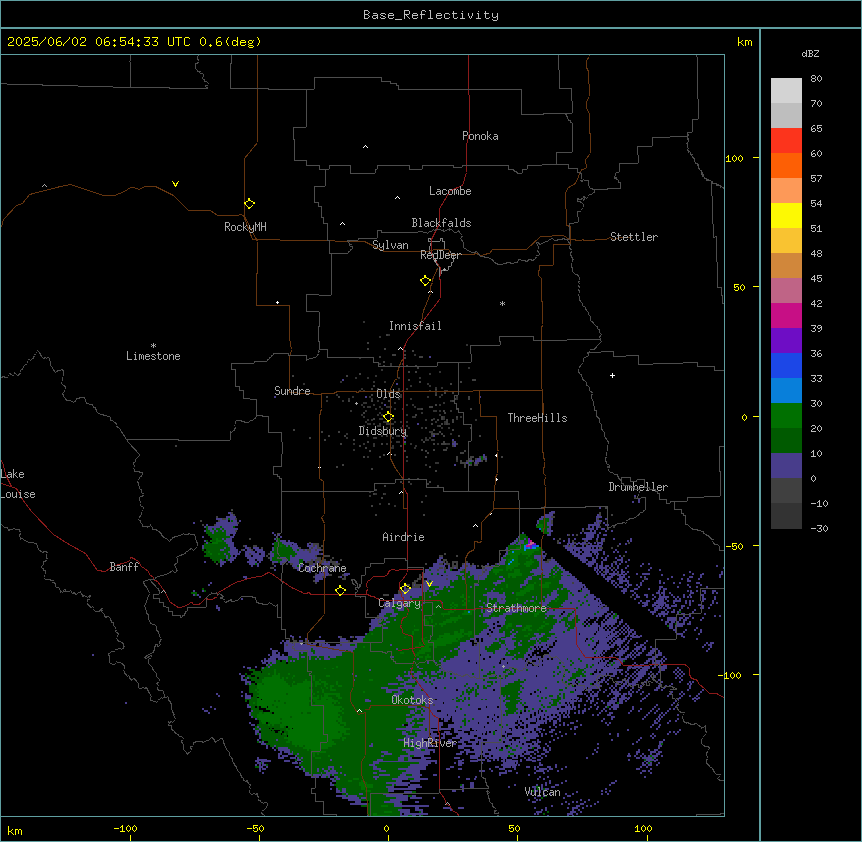Click the -100 tick on the bottom axis
The image size is (862, 842).
(x=125, y=828)
